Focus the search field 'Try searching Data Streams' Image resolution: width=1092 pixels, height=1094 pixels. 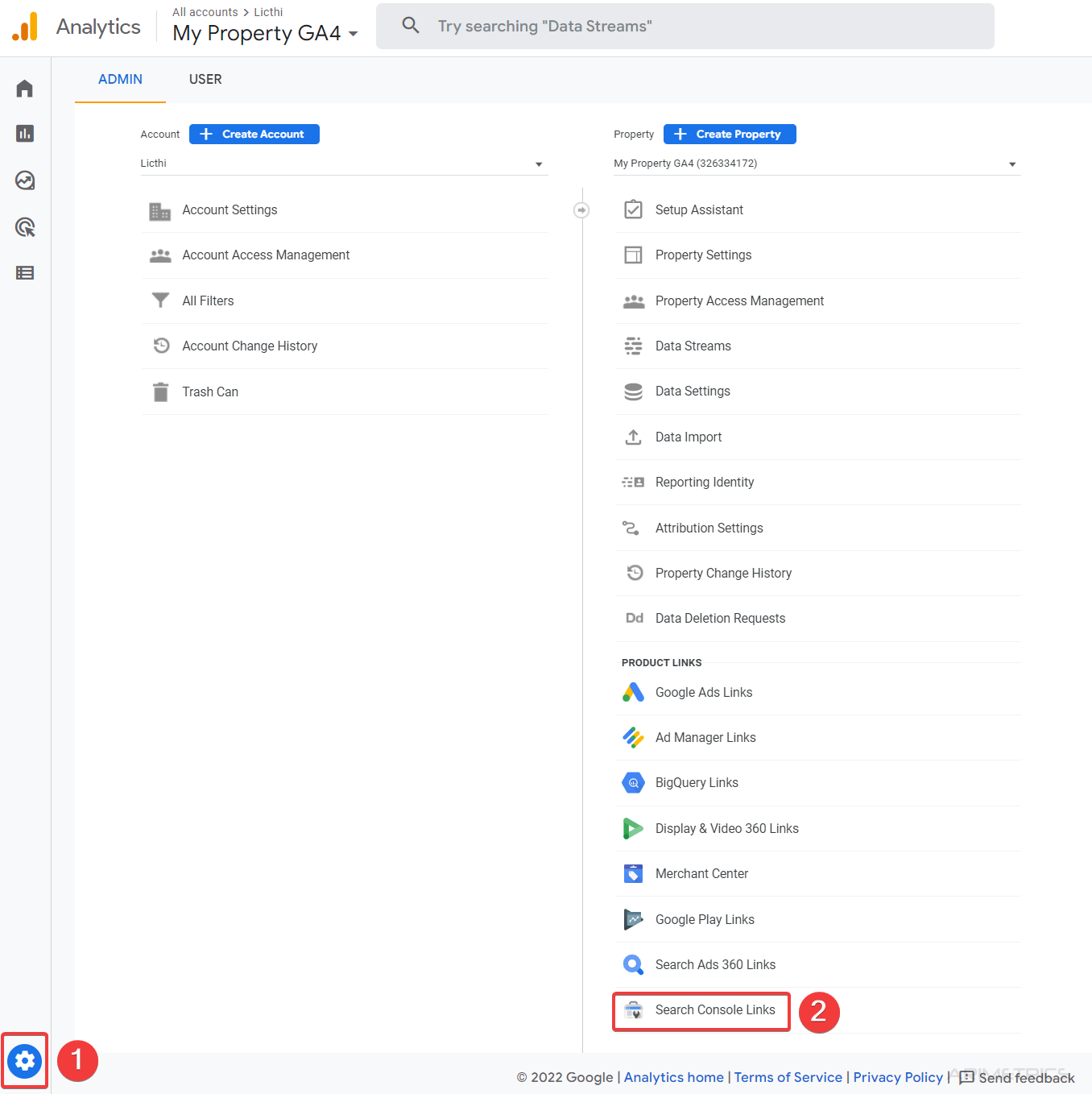(x=685, y=26)
